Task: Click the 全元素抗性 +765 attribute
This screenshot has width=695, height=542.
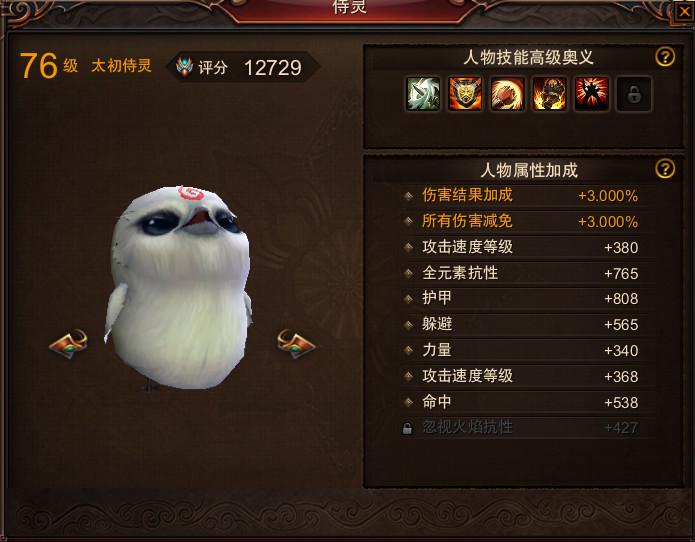Action: click(x=521, y=273)
